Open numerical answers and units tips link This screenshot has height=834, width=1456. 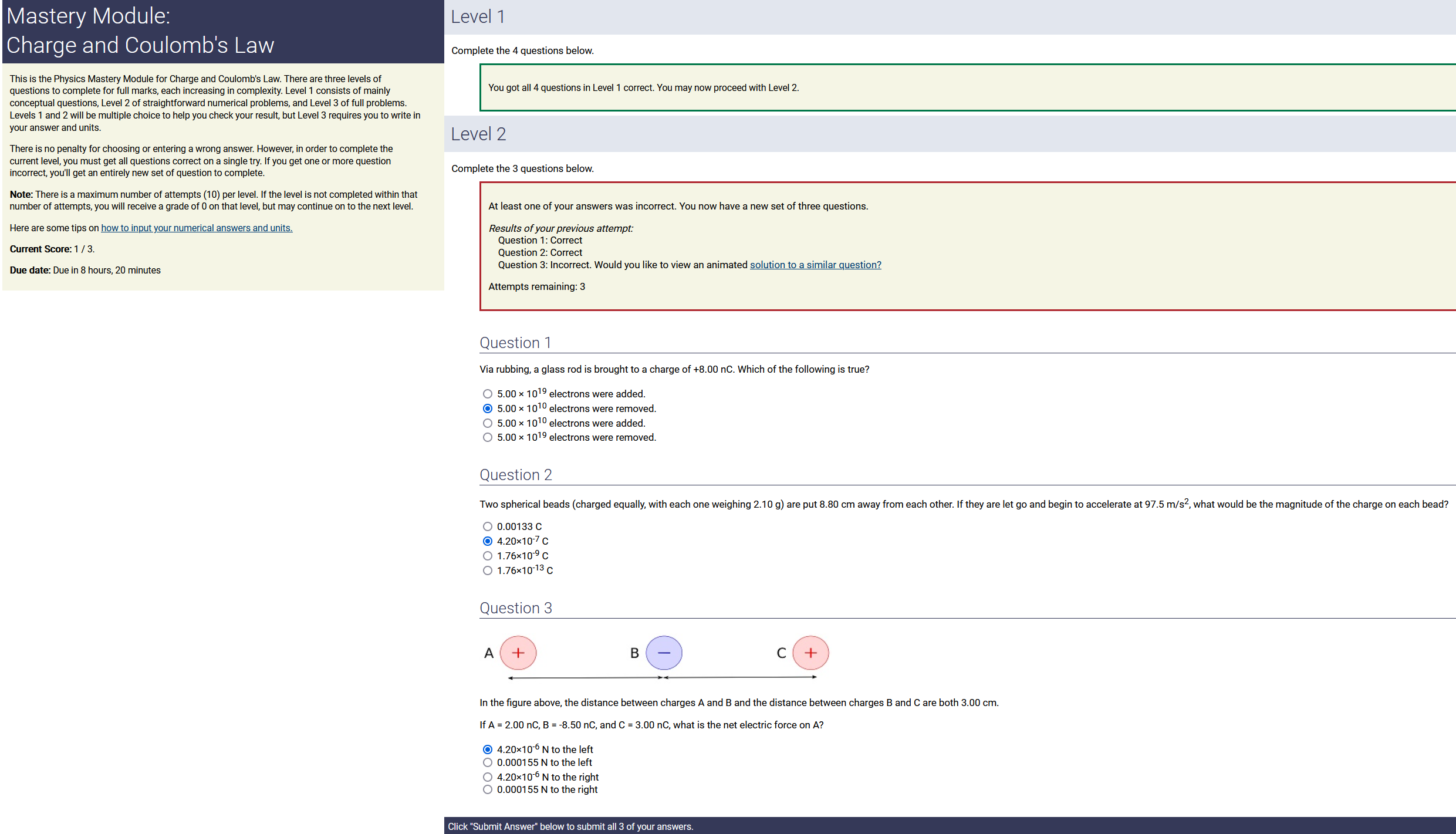tap(197, 228)
